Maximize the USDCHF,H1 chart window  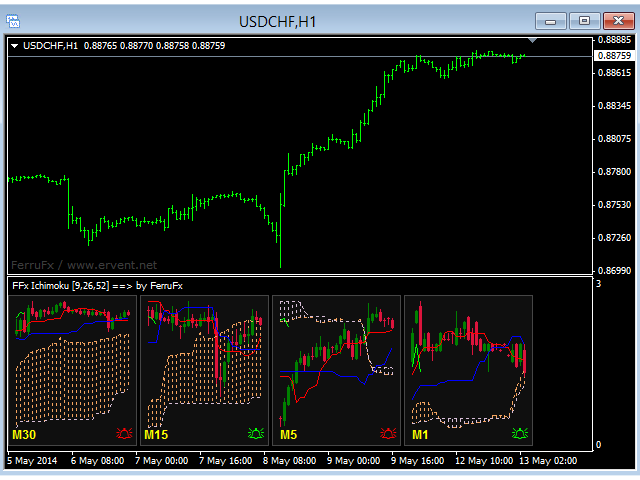pos(584,21)
